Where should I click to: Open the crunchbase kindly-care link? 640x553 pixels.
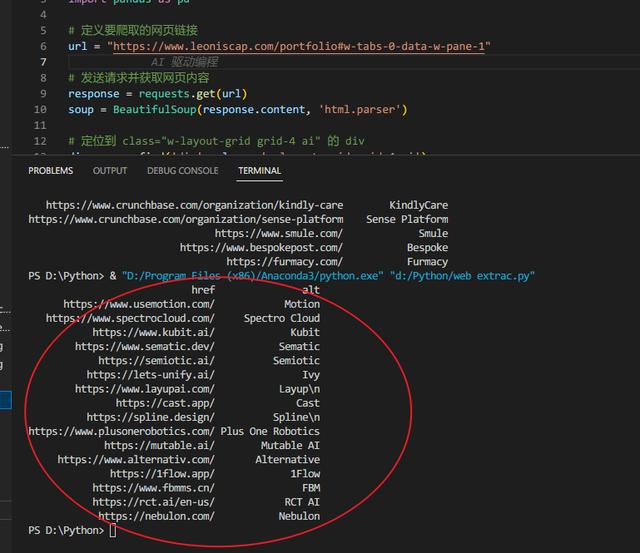[x=194, y=205]
